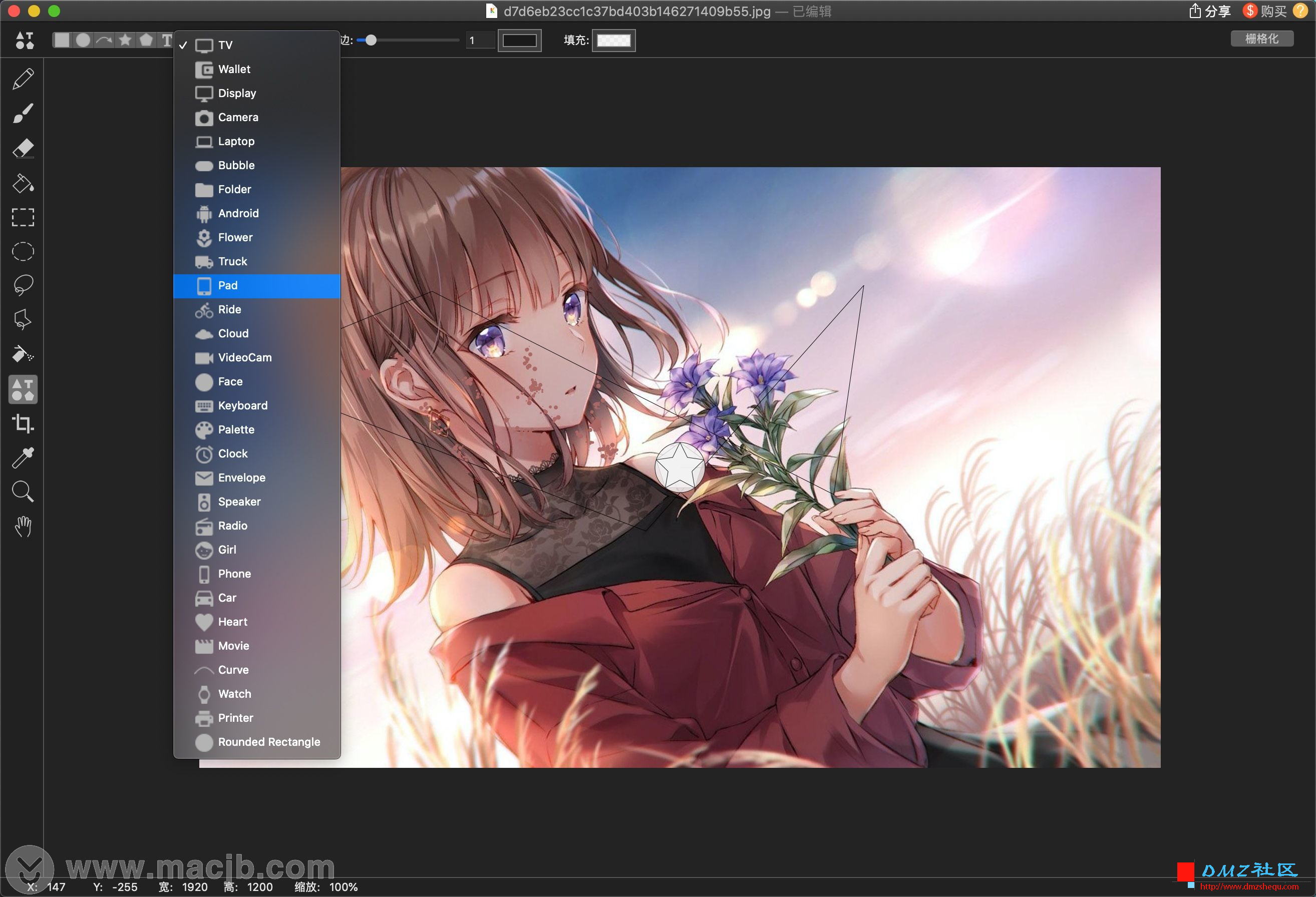
Task: Choose the curve shape in top bar
Action: (104, 40)
